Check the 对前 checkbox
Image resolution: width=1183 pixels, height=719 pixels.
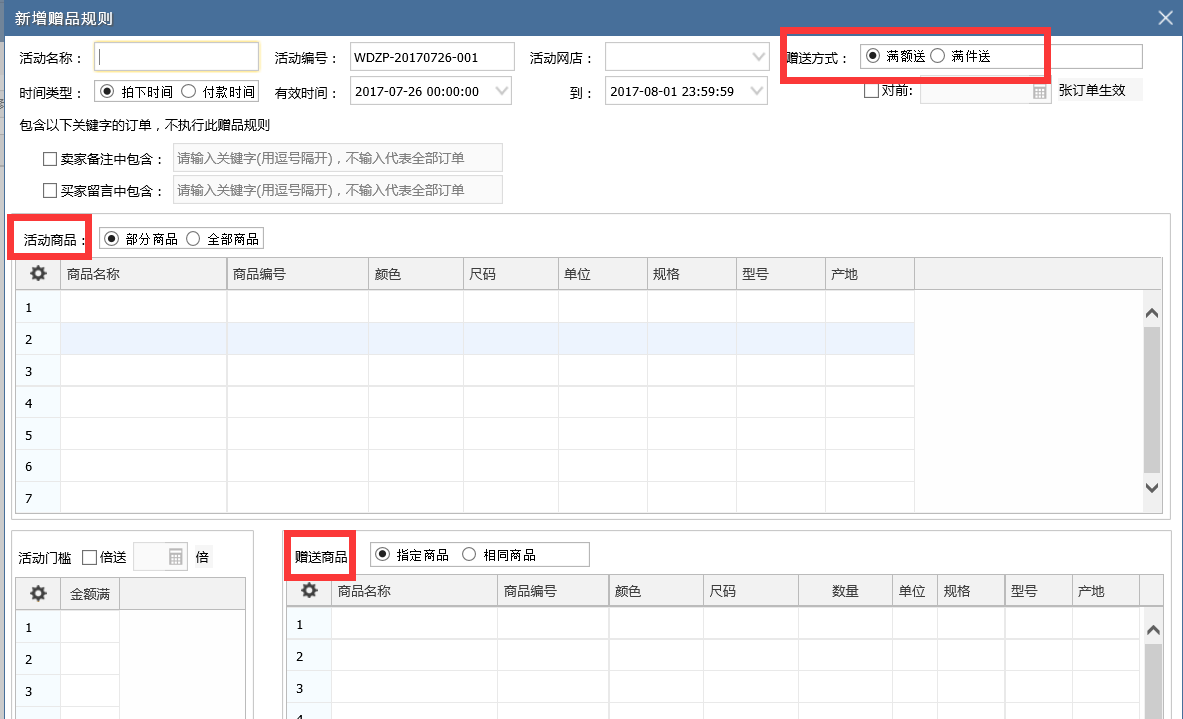(x=870, y=90)
